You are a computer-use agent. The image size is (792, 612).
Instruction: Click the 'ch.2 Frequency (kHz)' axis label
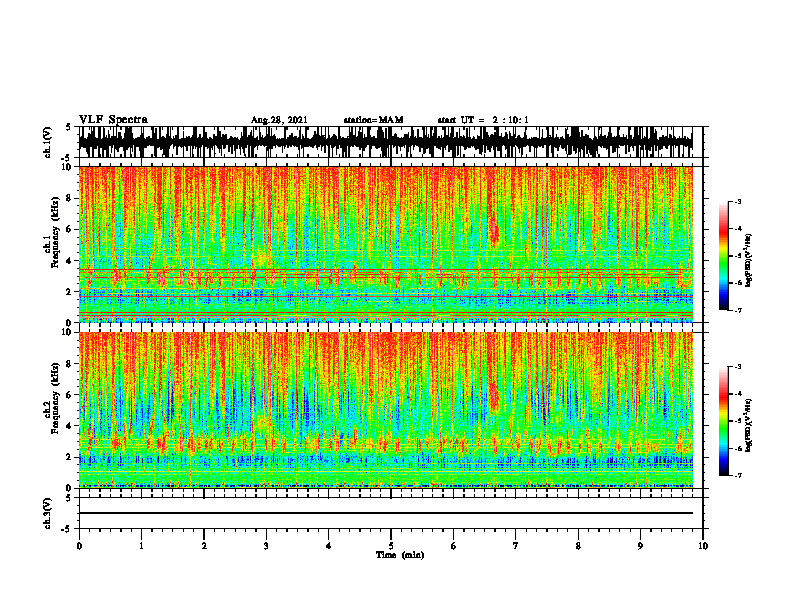51,398
